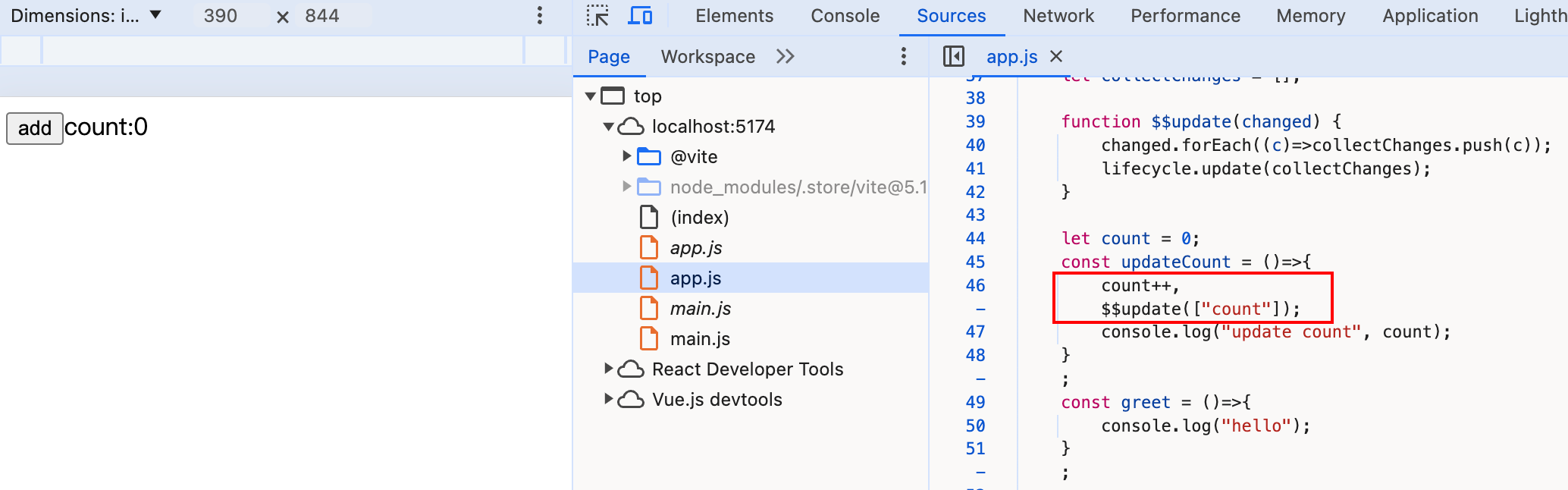This screenshot has height=490, width=1568.
Task: Toggle the file navigator sidebar icon
Action: (953, 56)
